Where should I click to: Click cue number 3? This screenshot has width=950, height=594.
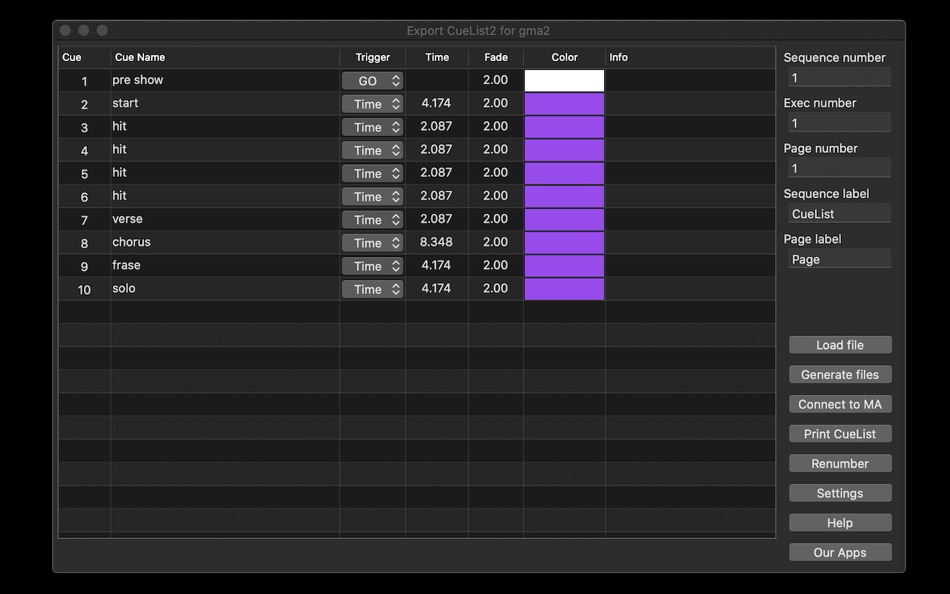84,128
